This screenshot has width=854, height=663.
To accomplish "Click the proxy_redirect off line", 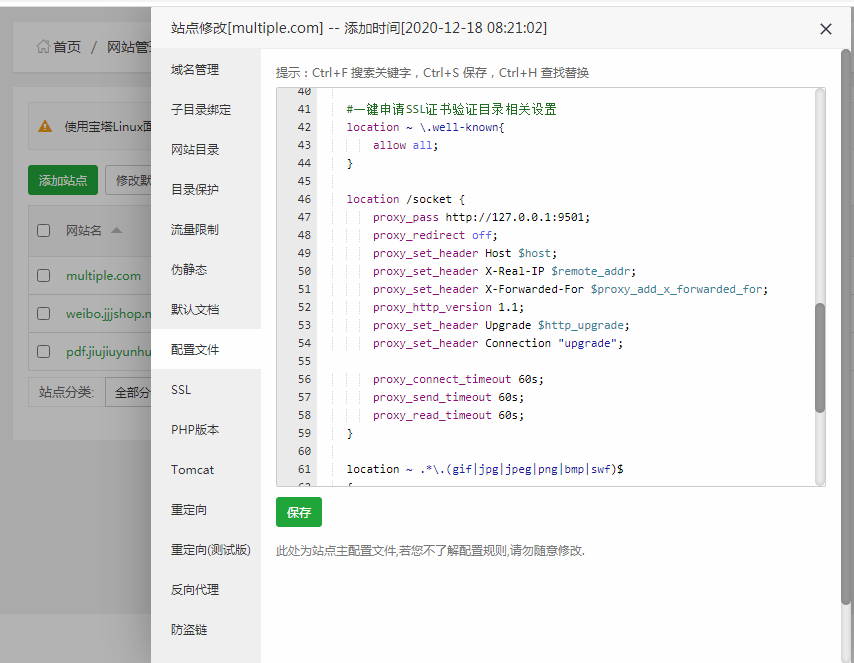I will tap(435, 235).
